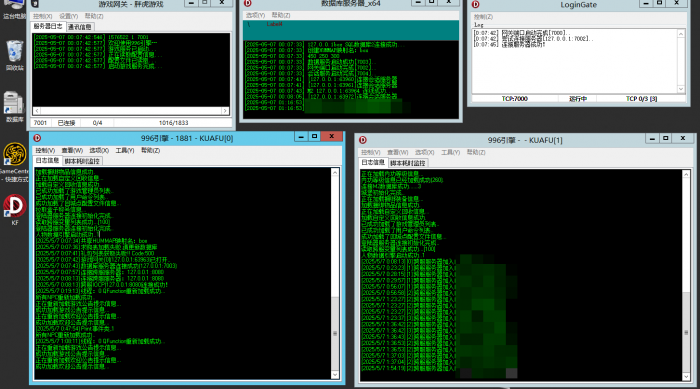The width and height of the screenshot is (700, 389).
Task: Click the KUAFU[1] window title icon
Action: [x=363, y=140]
